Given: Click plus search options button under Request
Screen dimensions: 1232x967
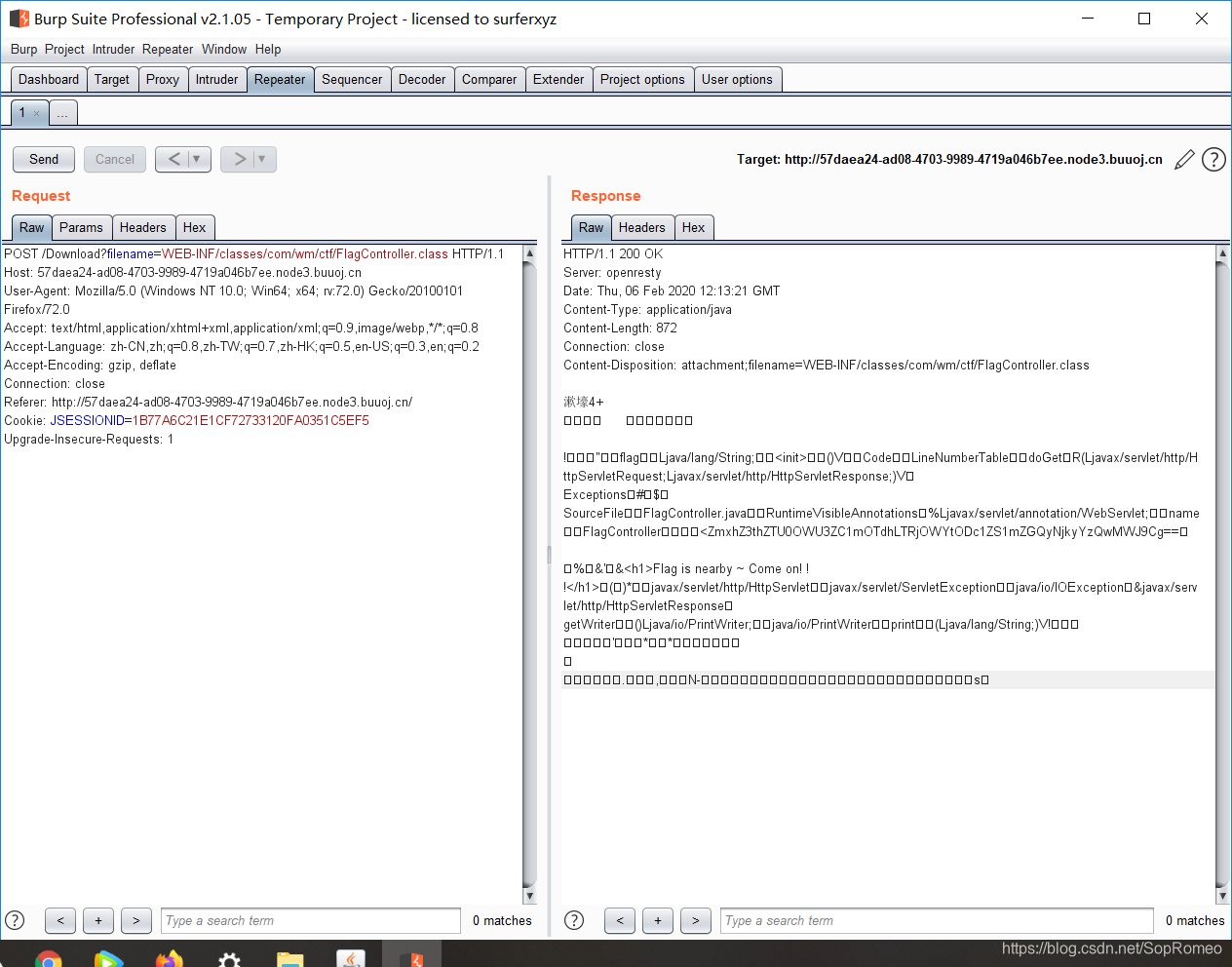Looking at the screenshot, I should click(98, 920).
